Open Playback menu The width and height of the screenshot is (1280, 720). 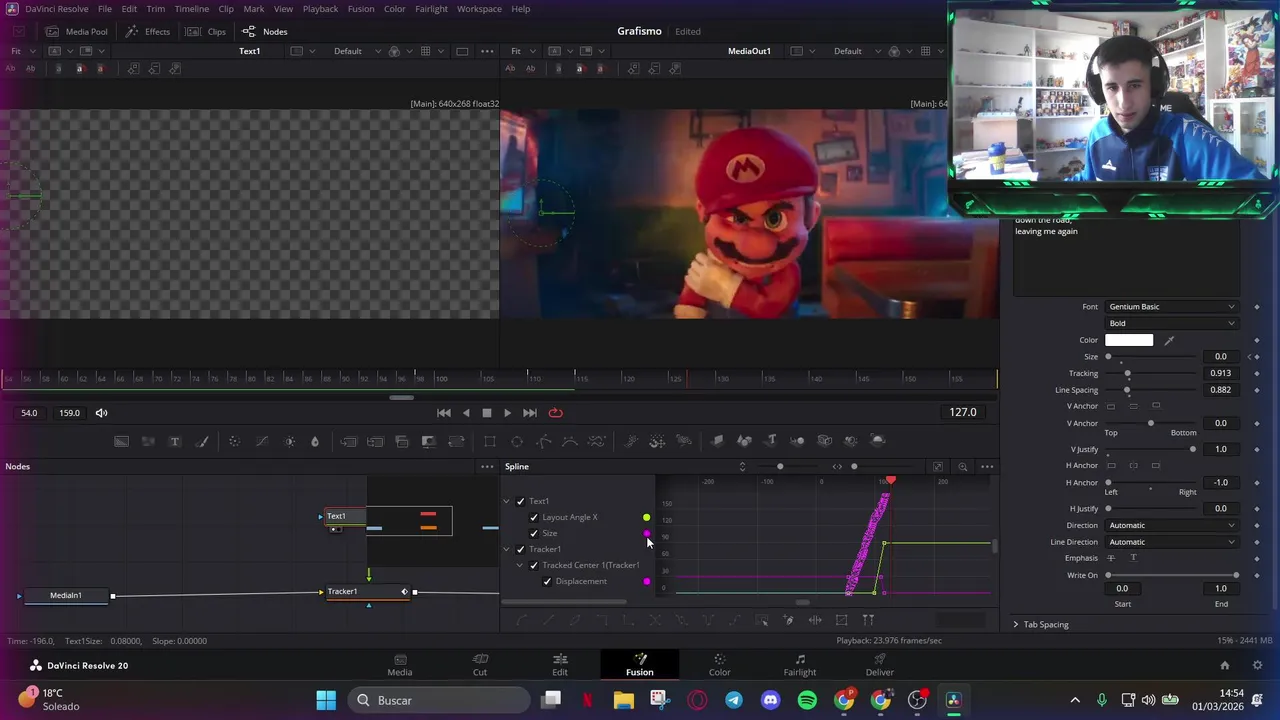[x=320, y=9]
